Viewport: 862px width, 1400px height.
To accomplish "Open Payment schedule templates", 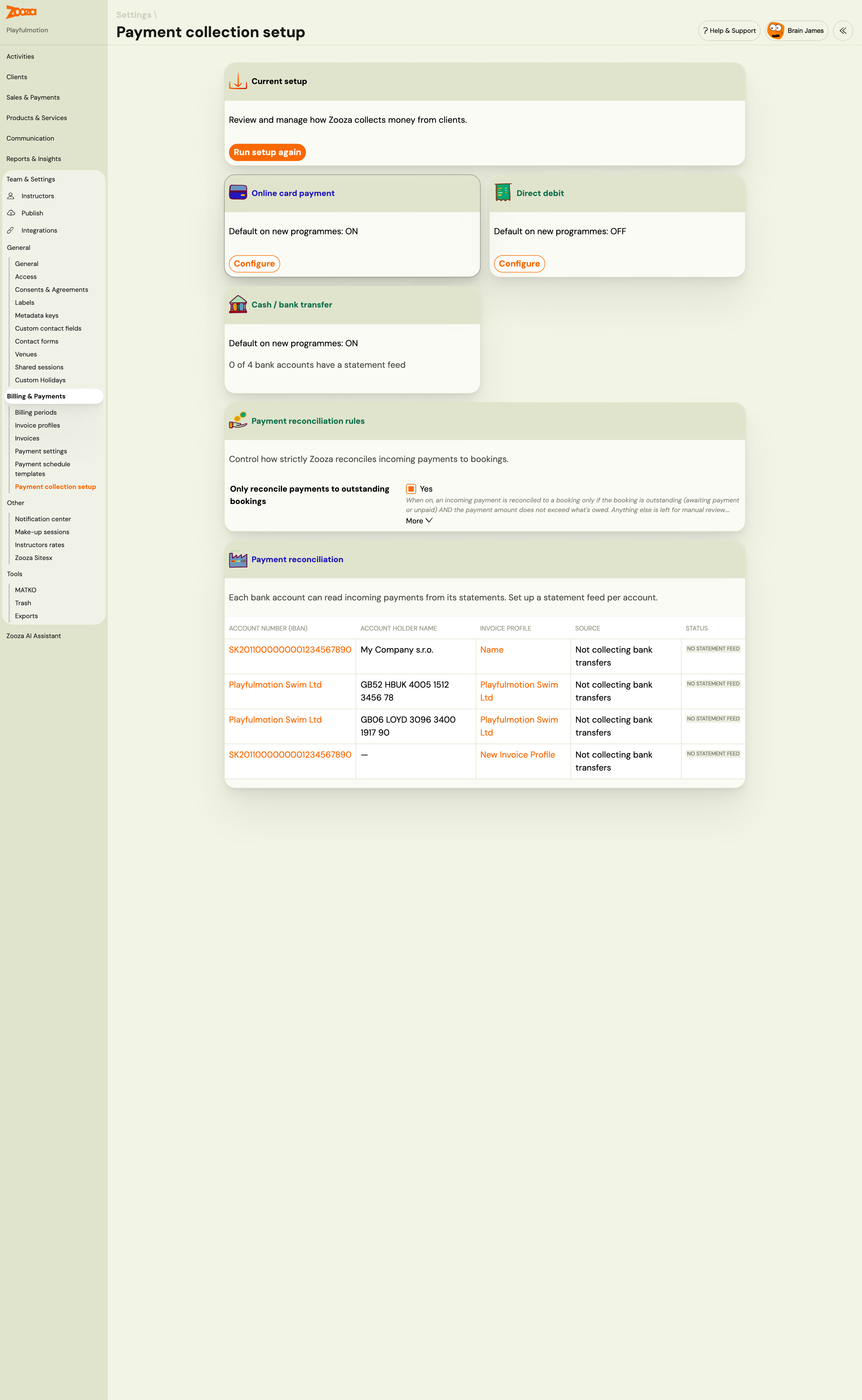I will pyautogui.click(x=43, y=469).
